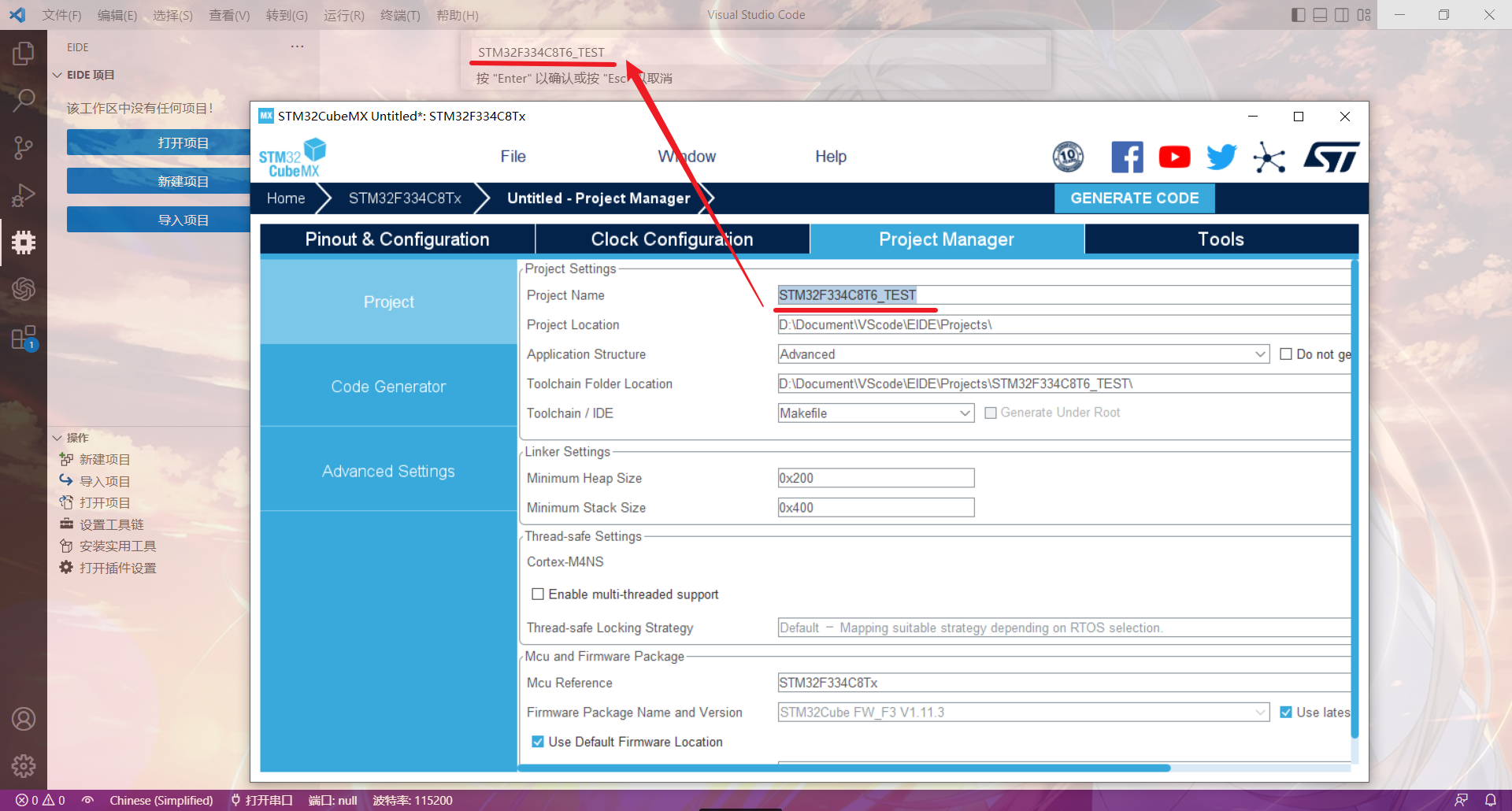
Task: Click 安装实用工具 in the operations list
Action: coord(117,546)
